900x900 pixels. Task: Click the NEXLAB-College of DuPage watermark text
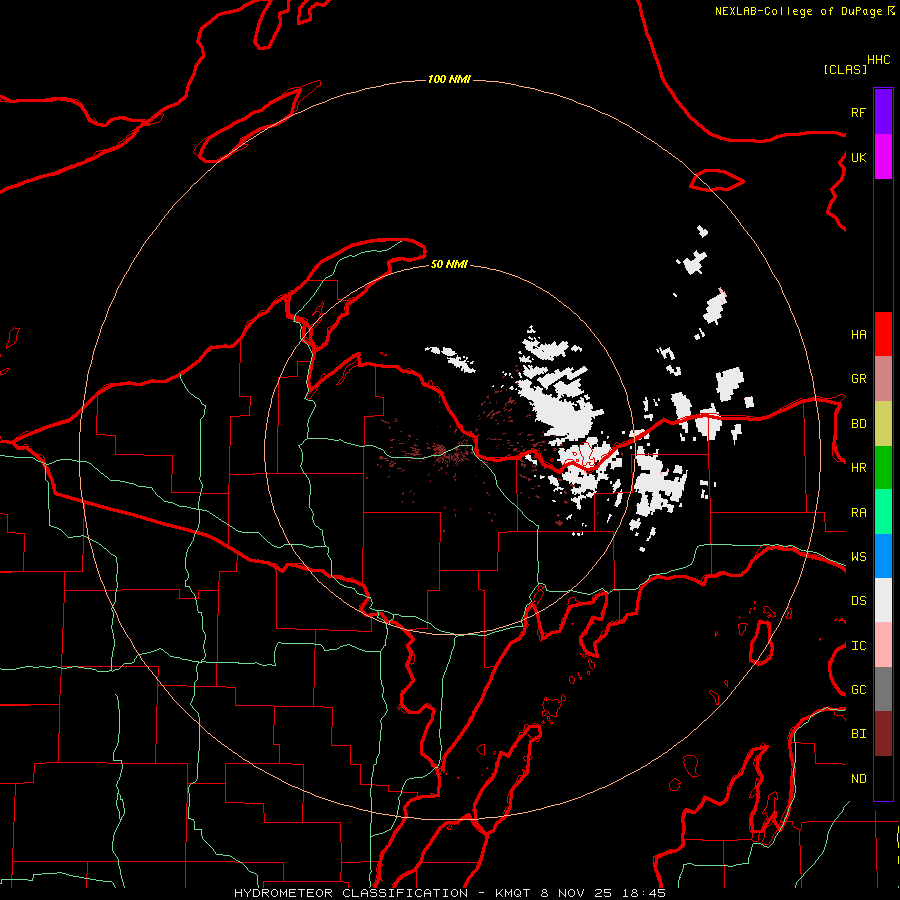pos(798,11)
